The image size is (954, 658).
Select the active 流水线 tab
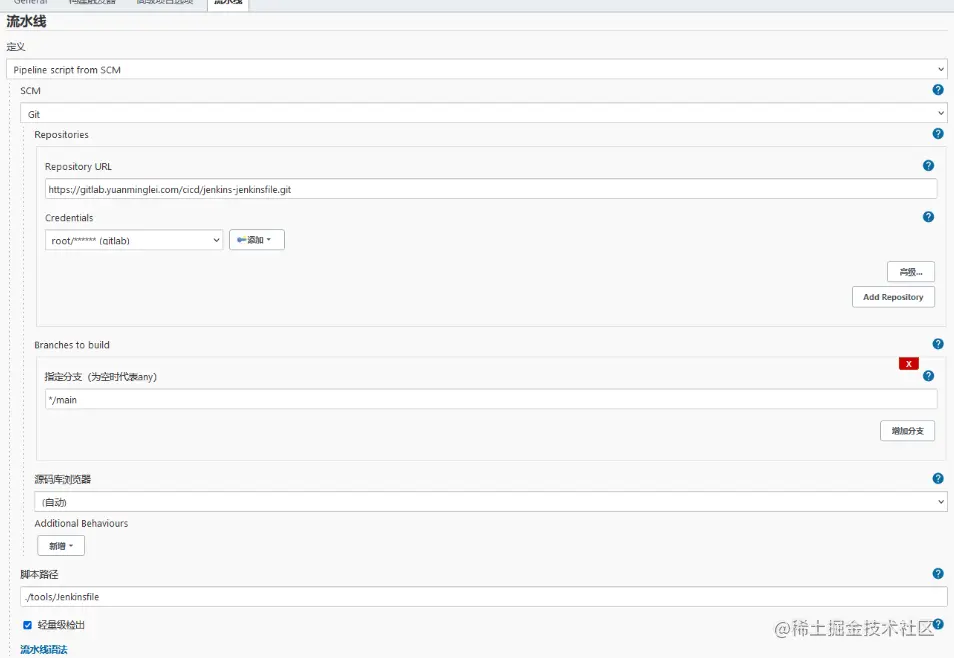click(x=228, y=3)
